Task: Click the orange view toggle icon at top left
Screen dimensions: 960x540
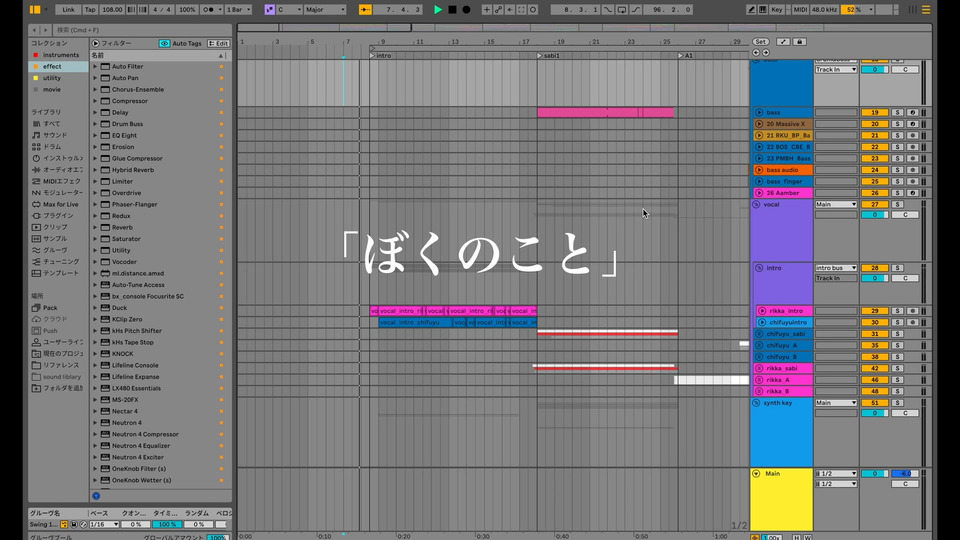Action: pos(35,9)
